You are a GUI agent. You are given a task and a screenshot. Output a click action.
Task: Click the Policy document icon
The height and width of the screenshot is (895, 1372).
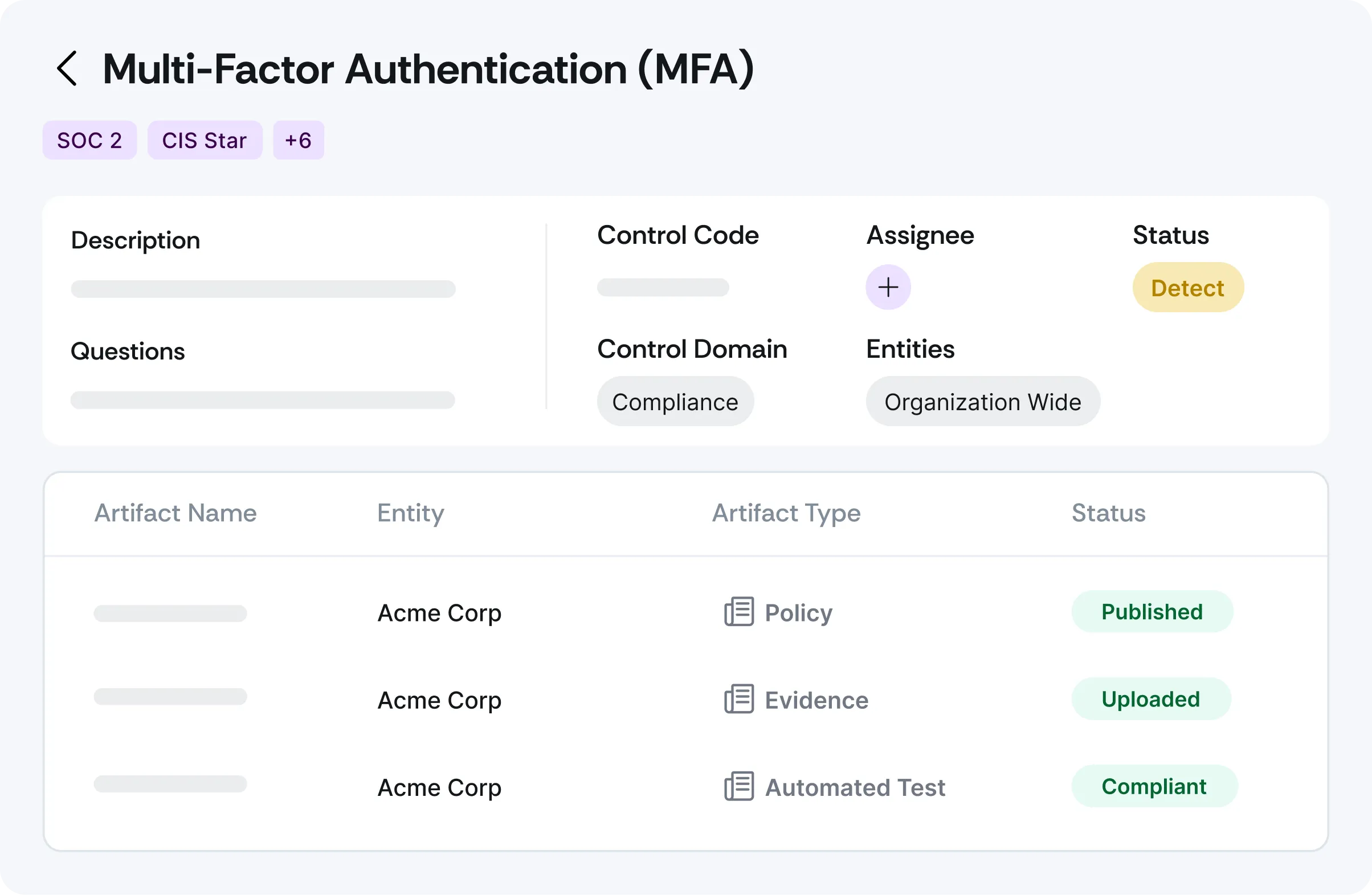pos(738,611)
